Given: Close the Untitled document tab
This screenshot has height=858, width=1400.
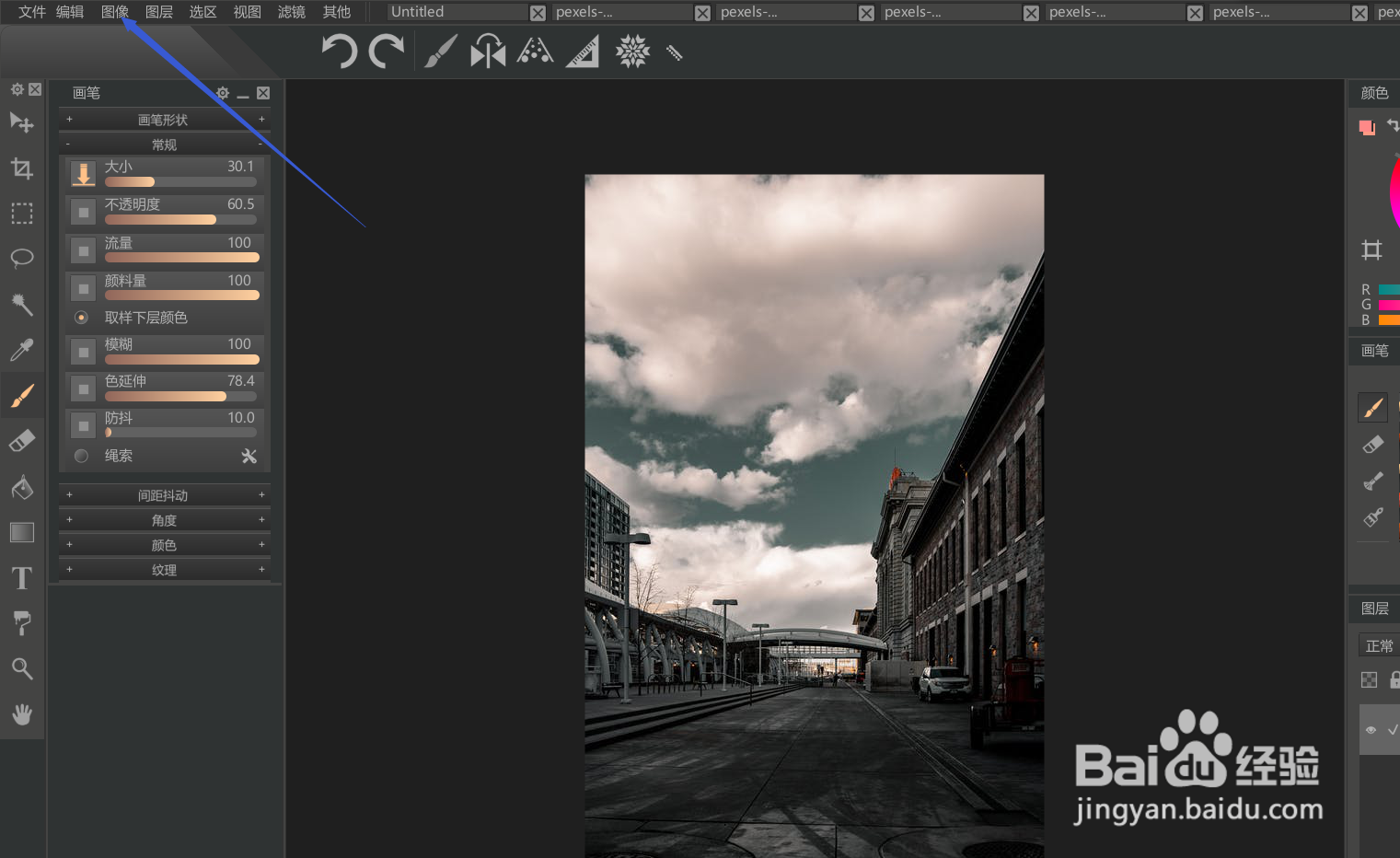Looking at the screenshot, I should tap(538, 13).
